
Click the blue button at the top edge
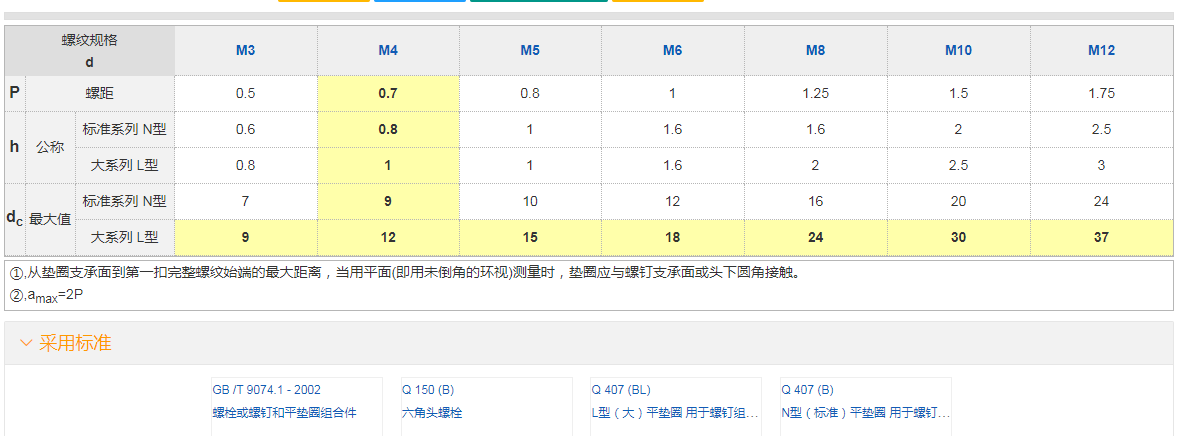[x=420, y=1]
